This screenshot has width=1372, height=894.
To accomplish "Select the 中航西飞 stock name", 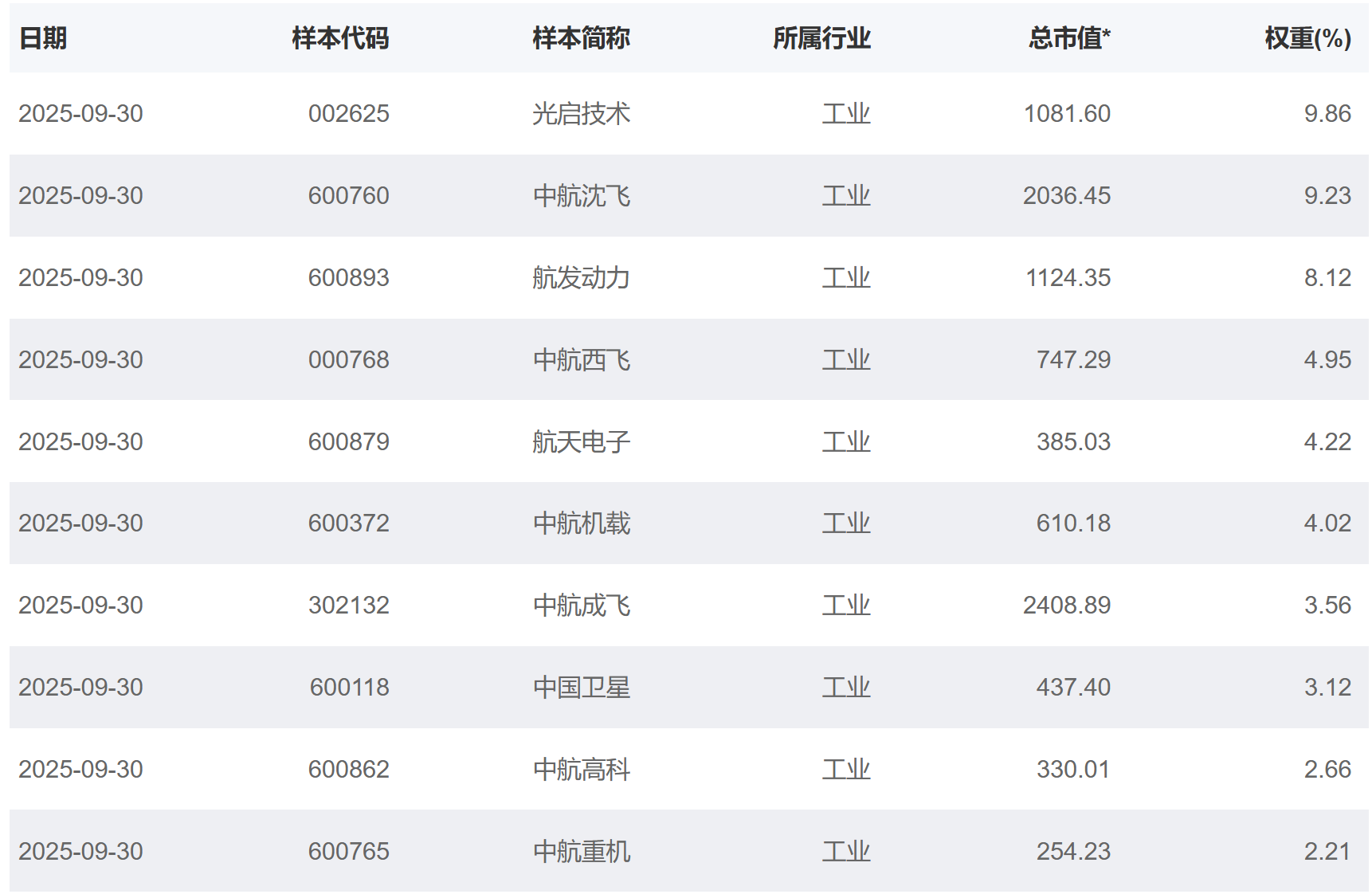I will [x=581, y=360].
